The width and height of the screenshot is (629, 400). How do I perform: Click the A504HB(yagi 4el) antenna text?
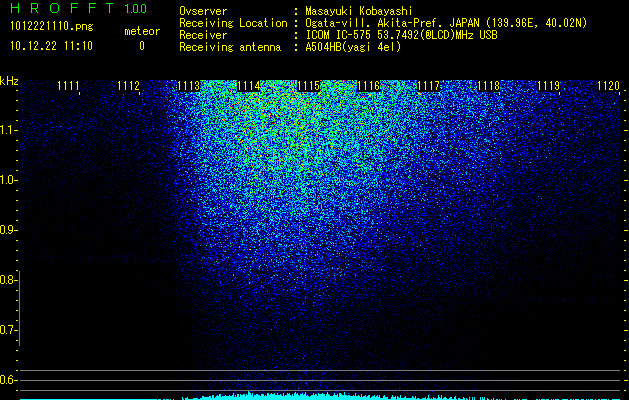[x=353, y=47]
